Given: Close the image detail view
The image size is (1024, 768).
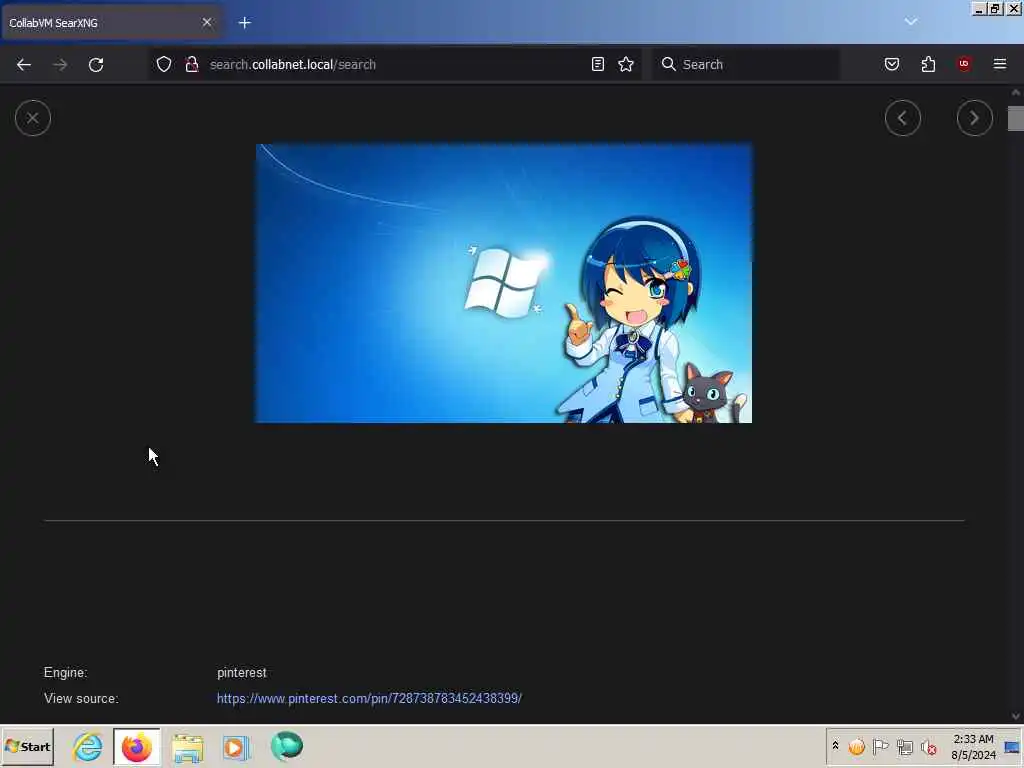Looking at the screenshot, I should coord(33,118).
